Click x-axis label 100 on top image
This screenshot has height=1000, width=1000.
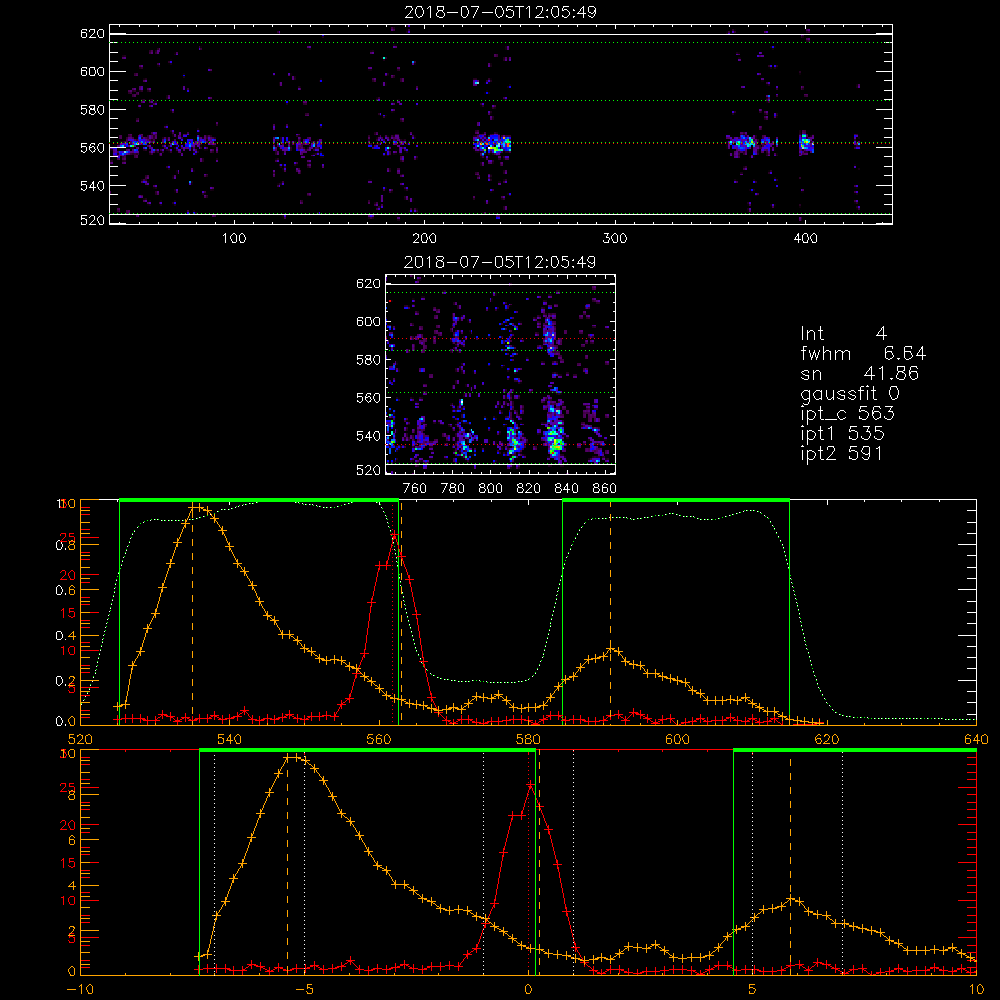click(234, 239)
